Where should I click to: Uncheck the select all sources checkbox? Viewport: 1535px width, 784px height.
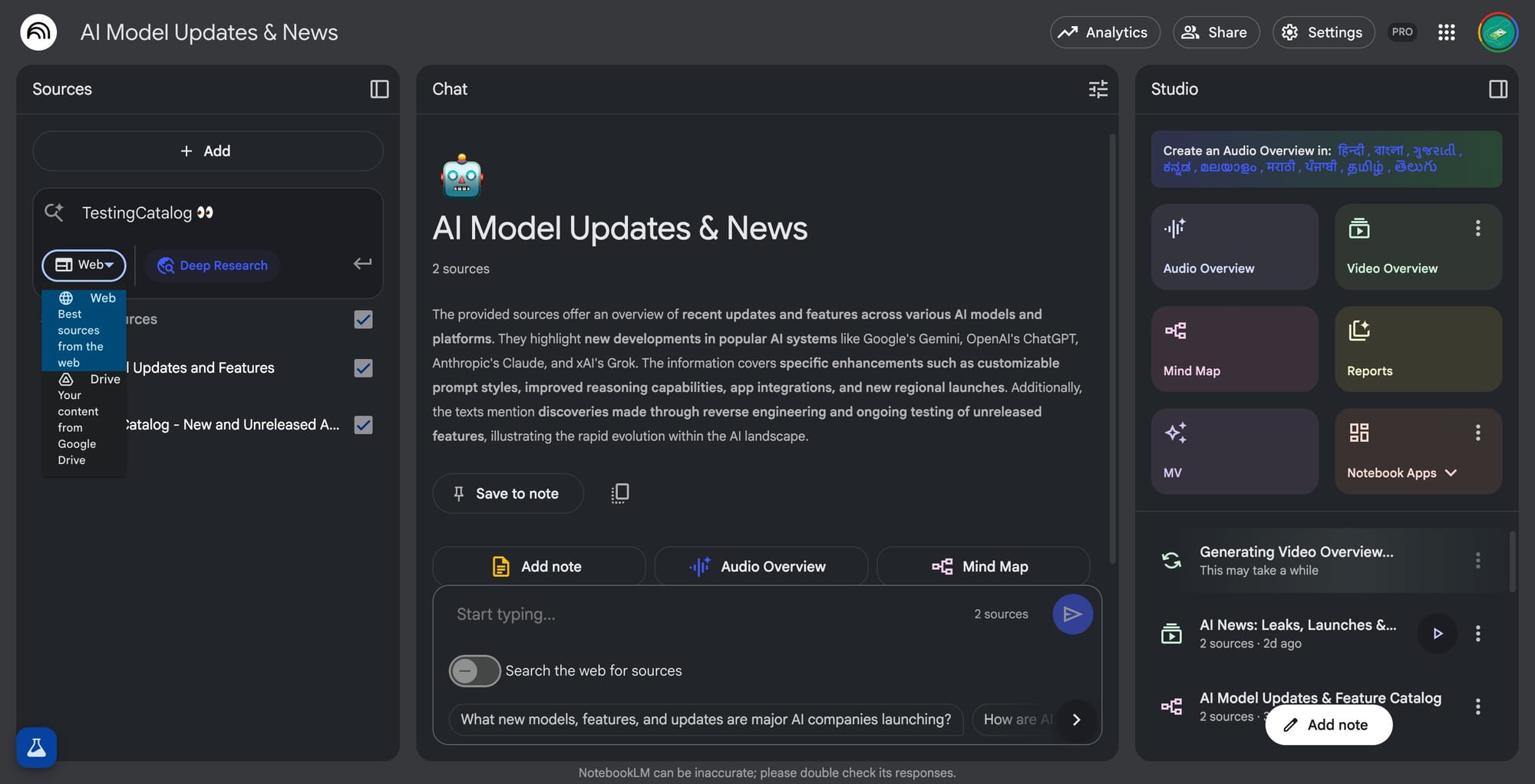pos(363,319)
